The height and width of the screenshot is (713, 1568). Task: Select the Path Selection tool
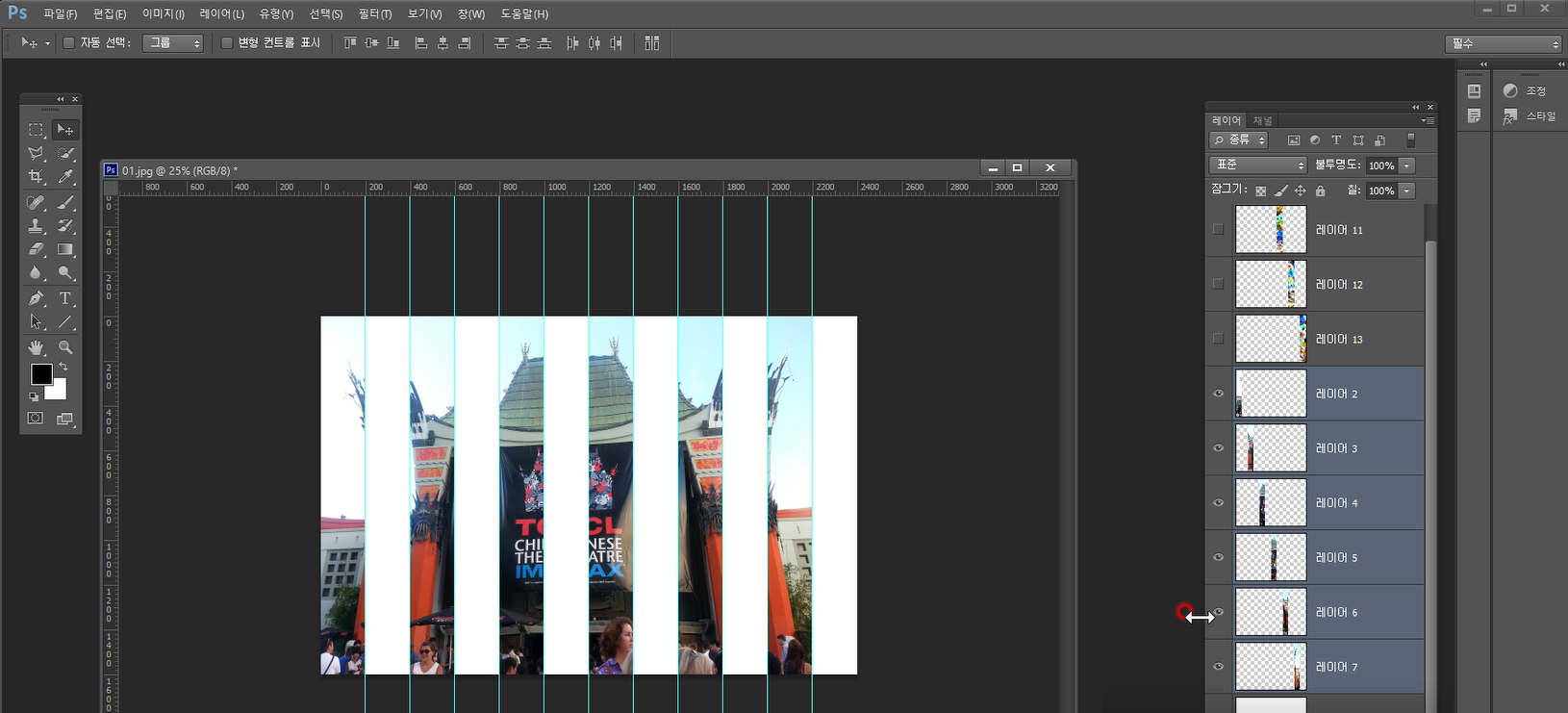(36, 322)
